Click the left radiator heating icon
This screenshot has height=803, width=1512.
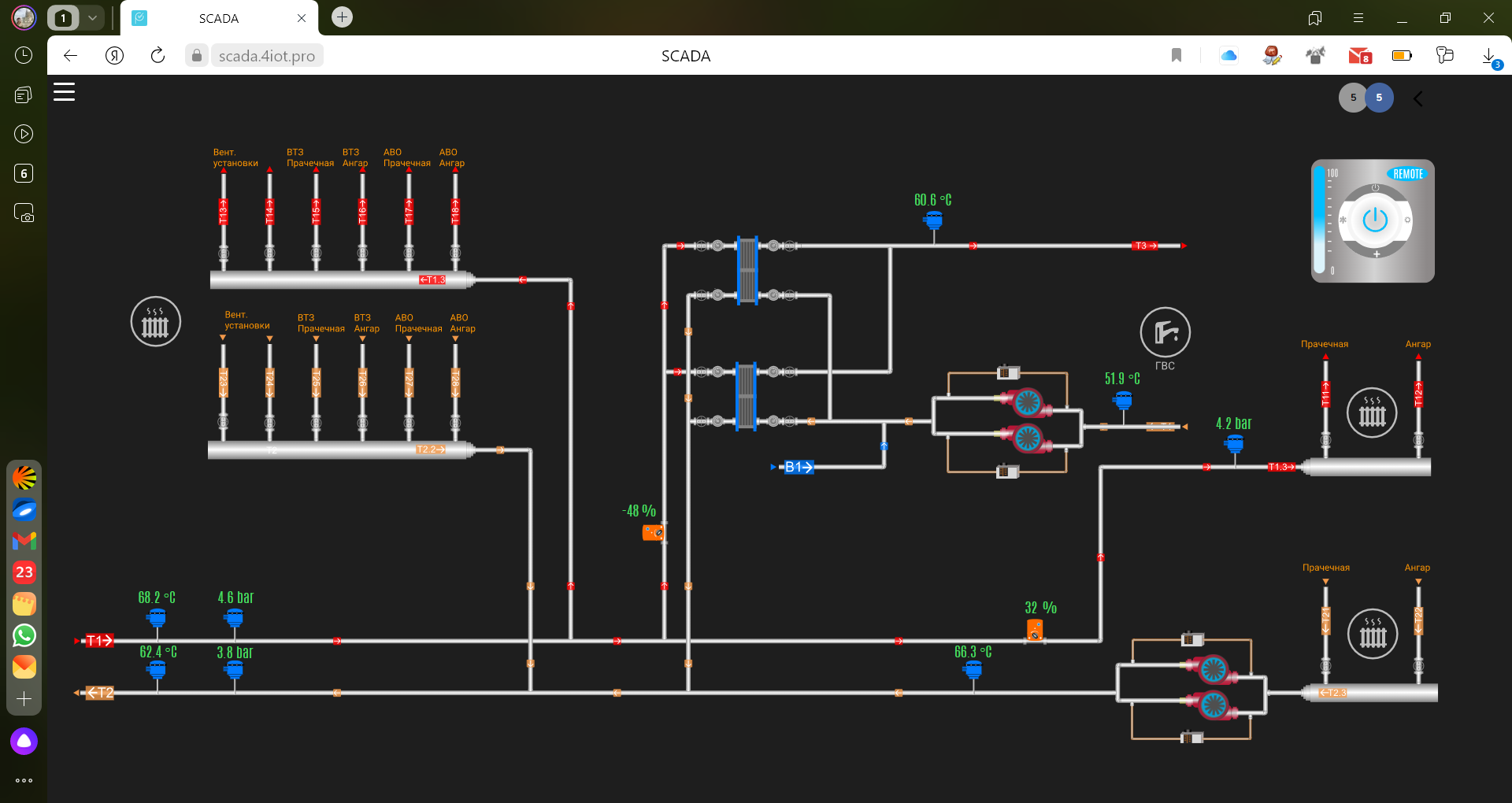[155, 321]
